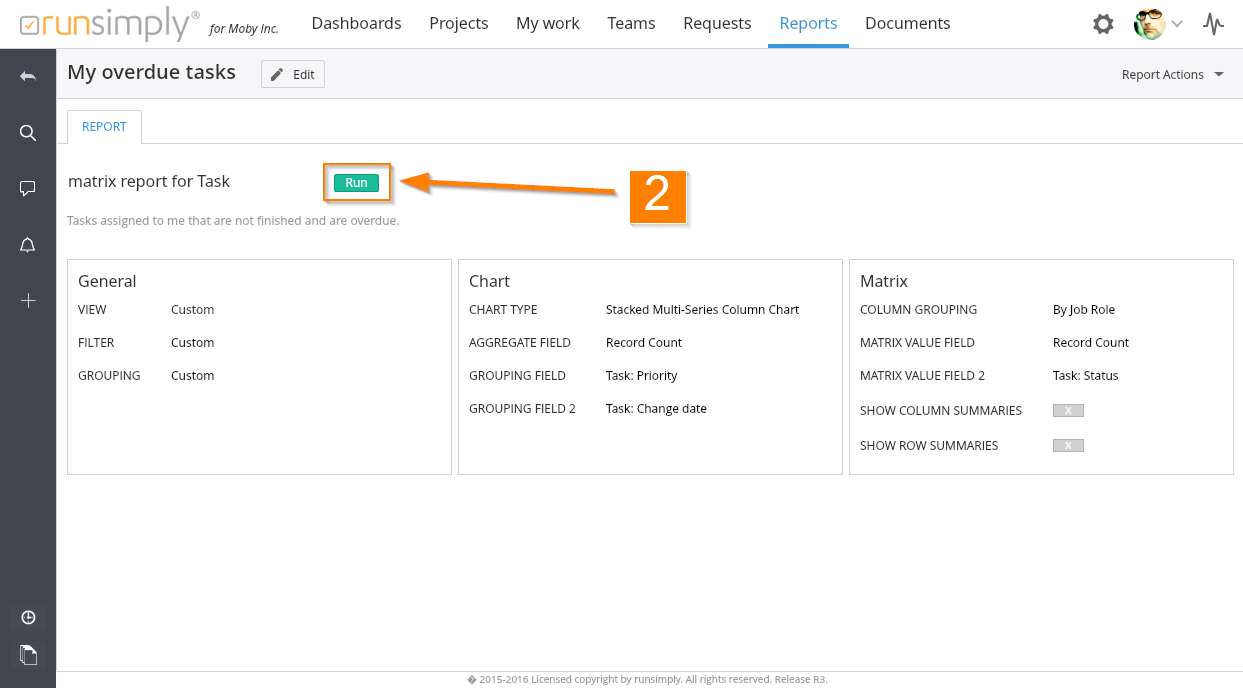Open the user avatar dropdown menu
The height and width of the screenshot is (688, 1243).
(1158, 24)
